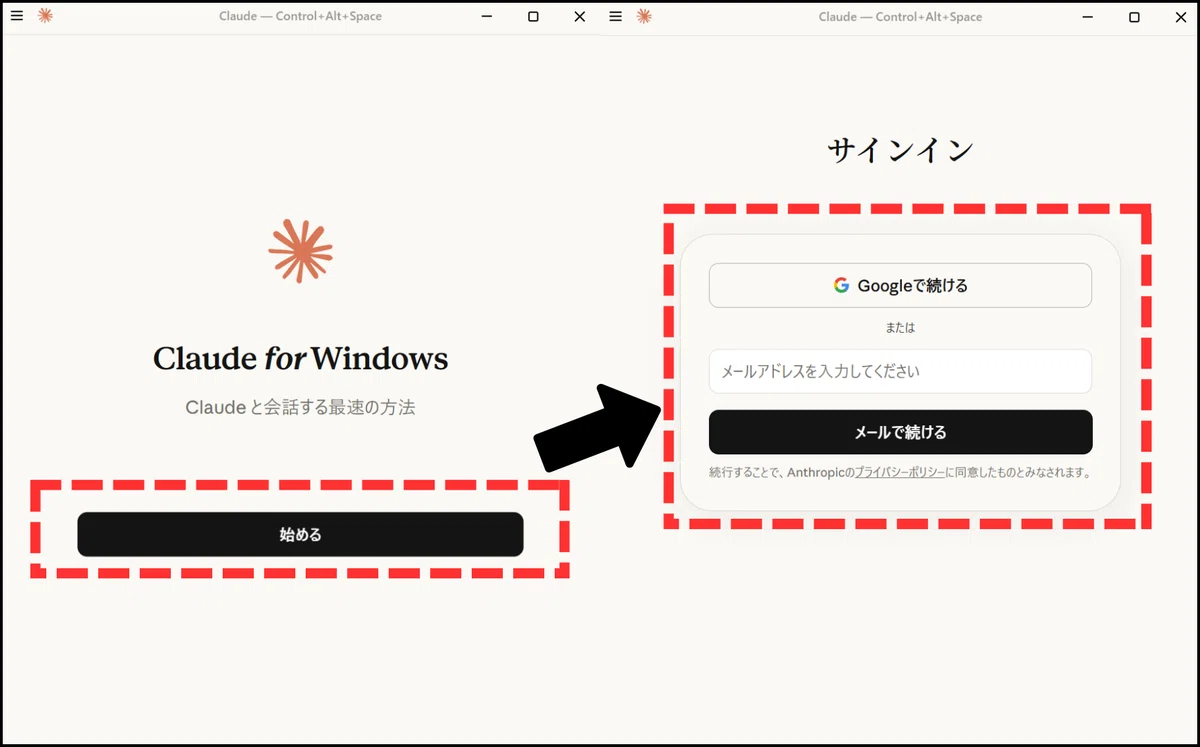1200x747 pixels.
Task: Click the または separator text
Action: (900, 327)
